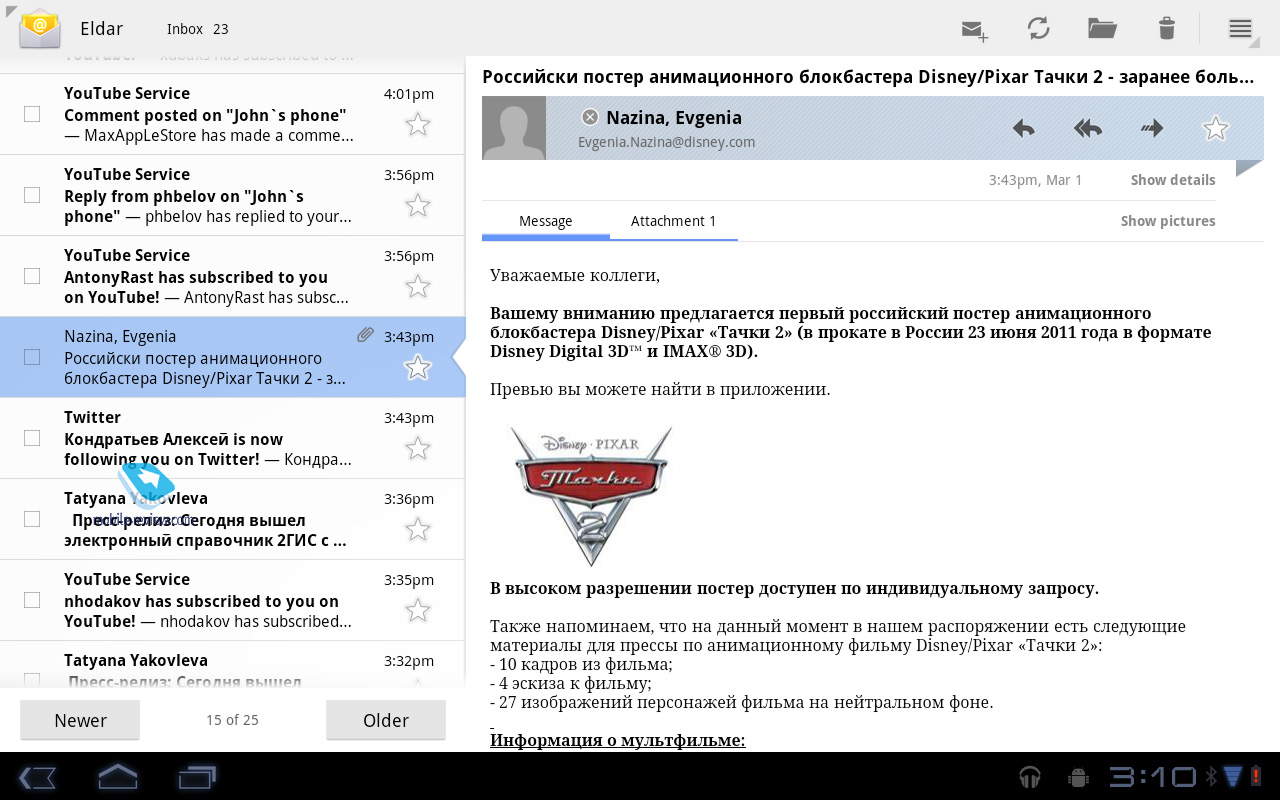Tap the Android back navigation button
This screenshot has height=800, width=1280.
(x=37, y=777)
